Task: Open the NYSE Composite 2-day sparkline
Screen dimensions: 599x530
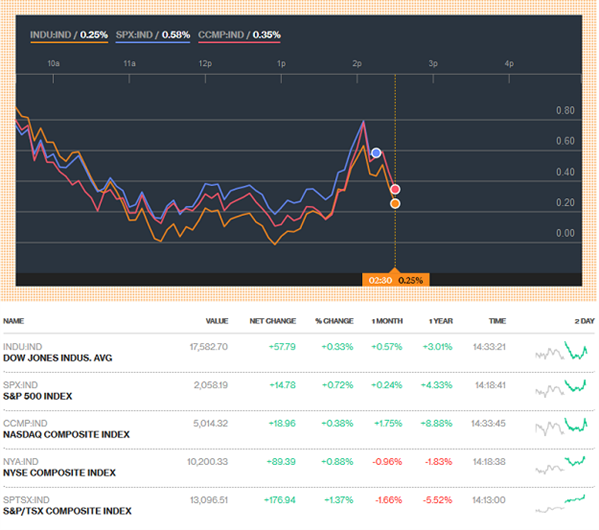Action: [560, 465]
